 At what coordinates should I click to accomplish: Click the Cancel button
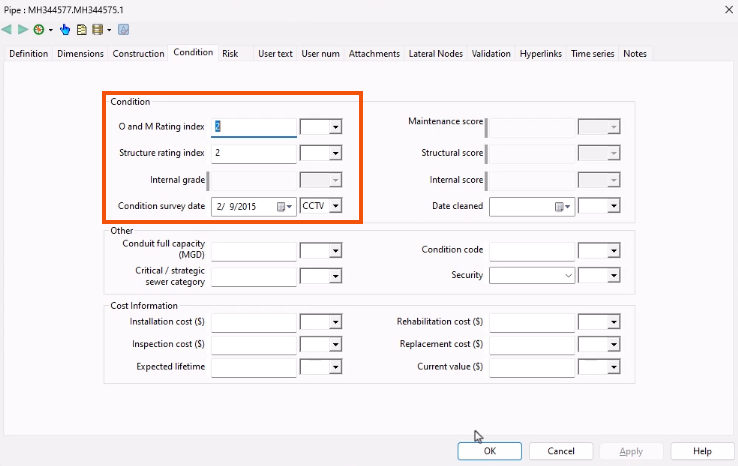point(561,451)
